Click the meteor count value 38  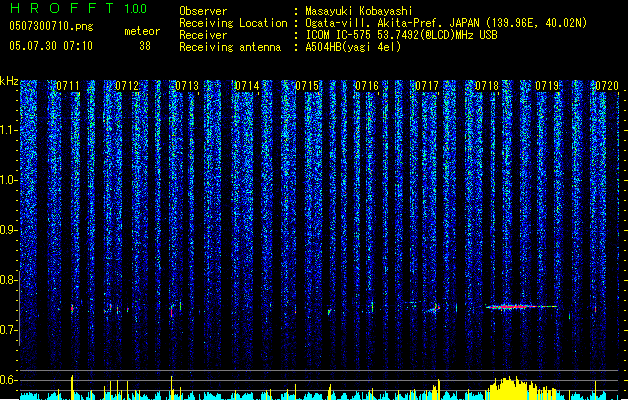coord(145,46)
